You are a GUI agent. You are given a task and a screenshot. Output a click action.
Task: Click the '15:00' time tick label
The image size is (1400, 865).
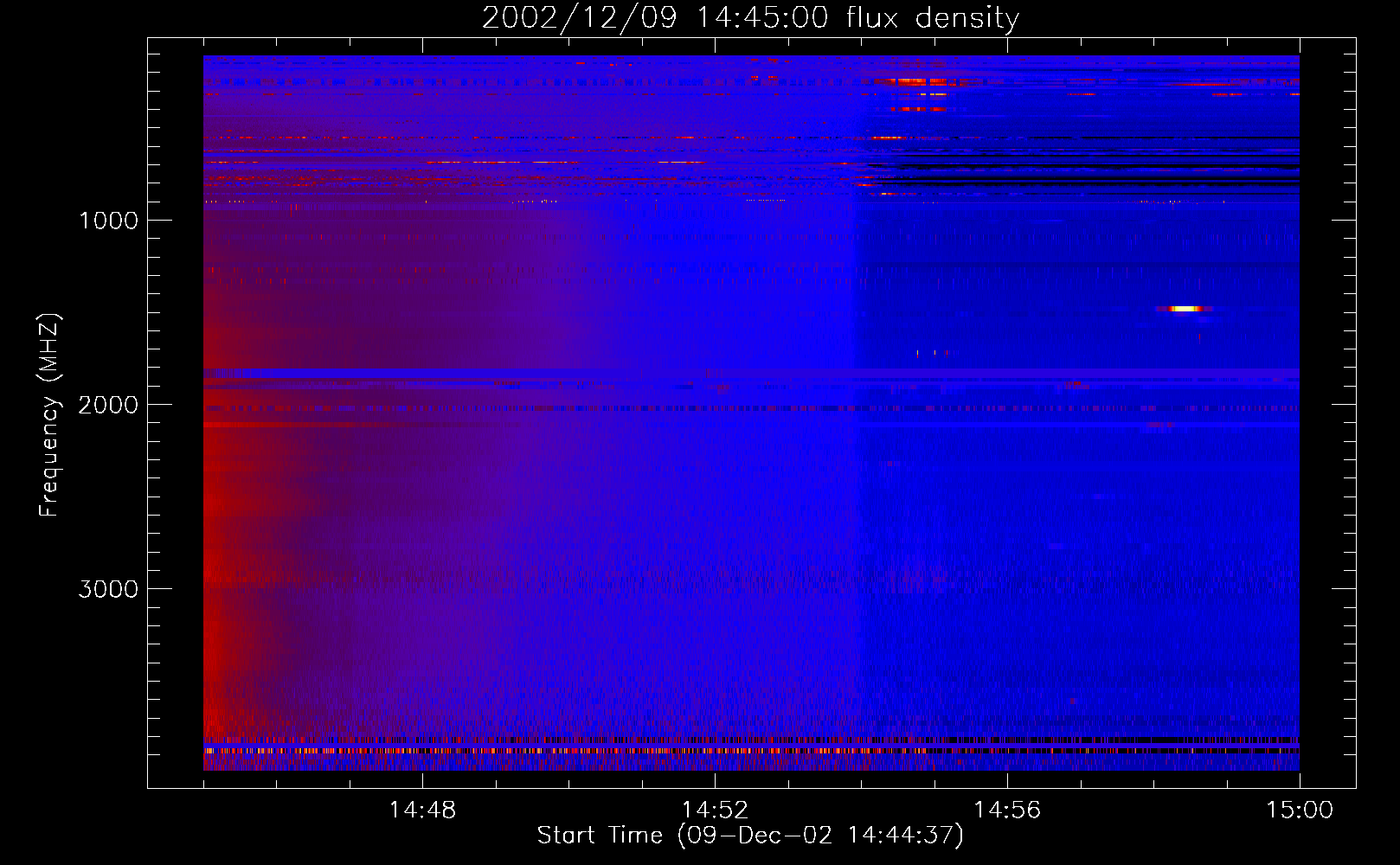[x=1300, y=811]
